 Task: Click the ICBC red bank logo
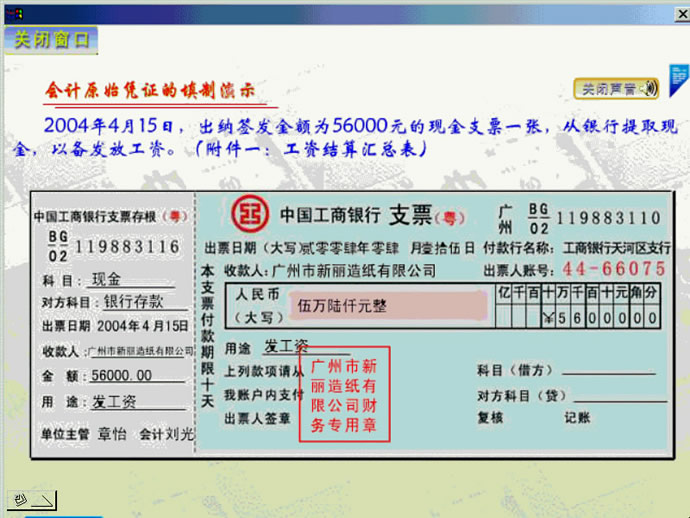[250, 213]
